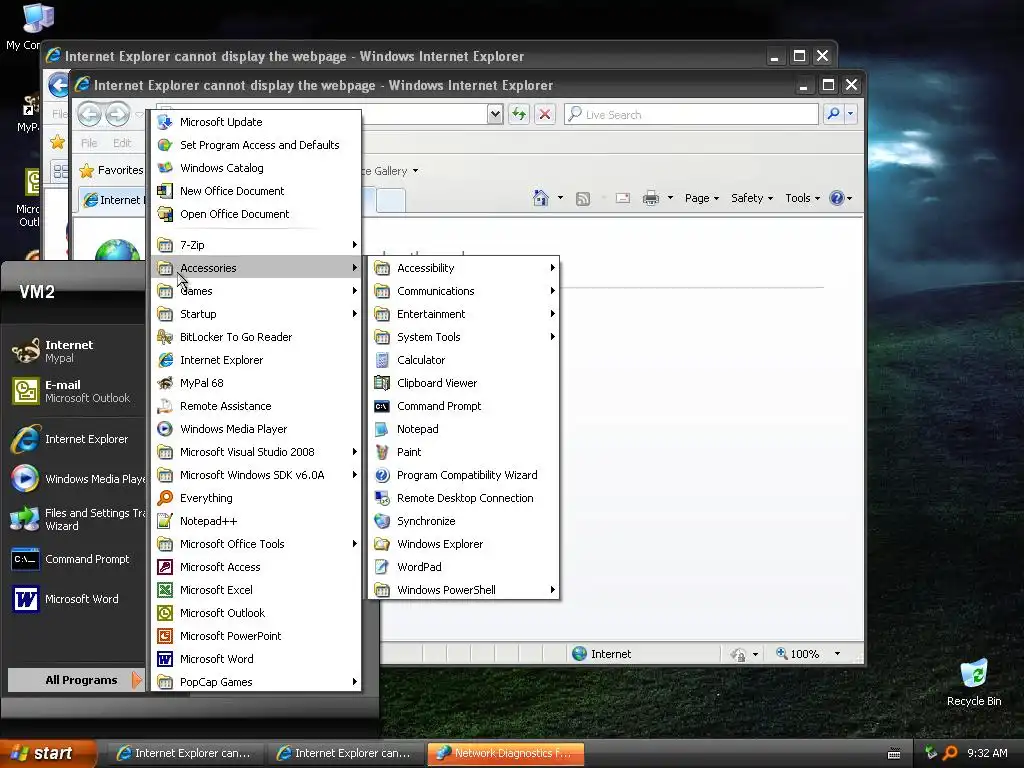Open the IE Tools menu
Screen dimensions: 1024x768
802,198
